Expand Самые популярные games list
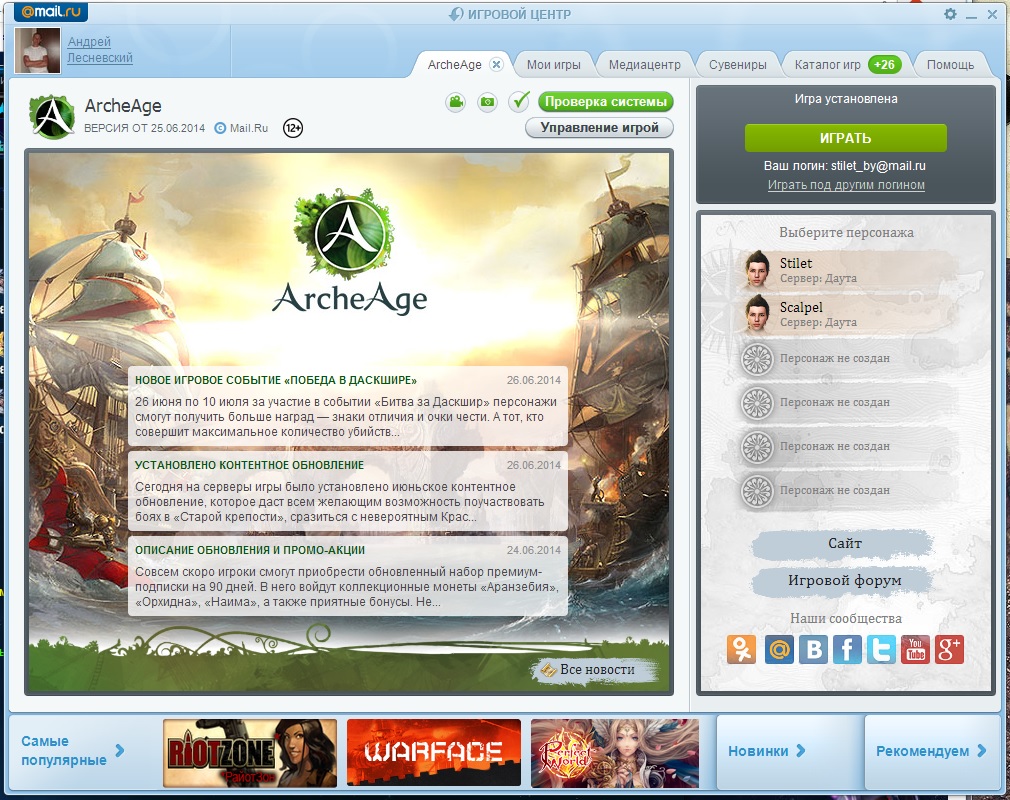This screenshot has height=800, width=1010. point(72,750)
